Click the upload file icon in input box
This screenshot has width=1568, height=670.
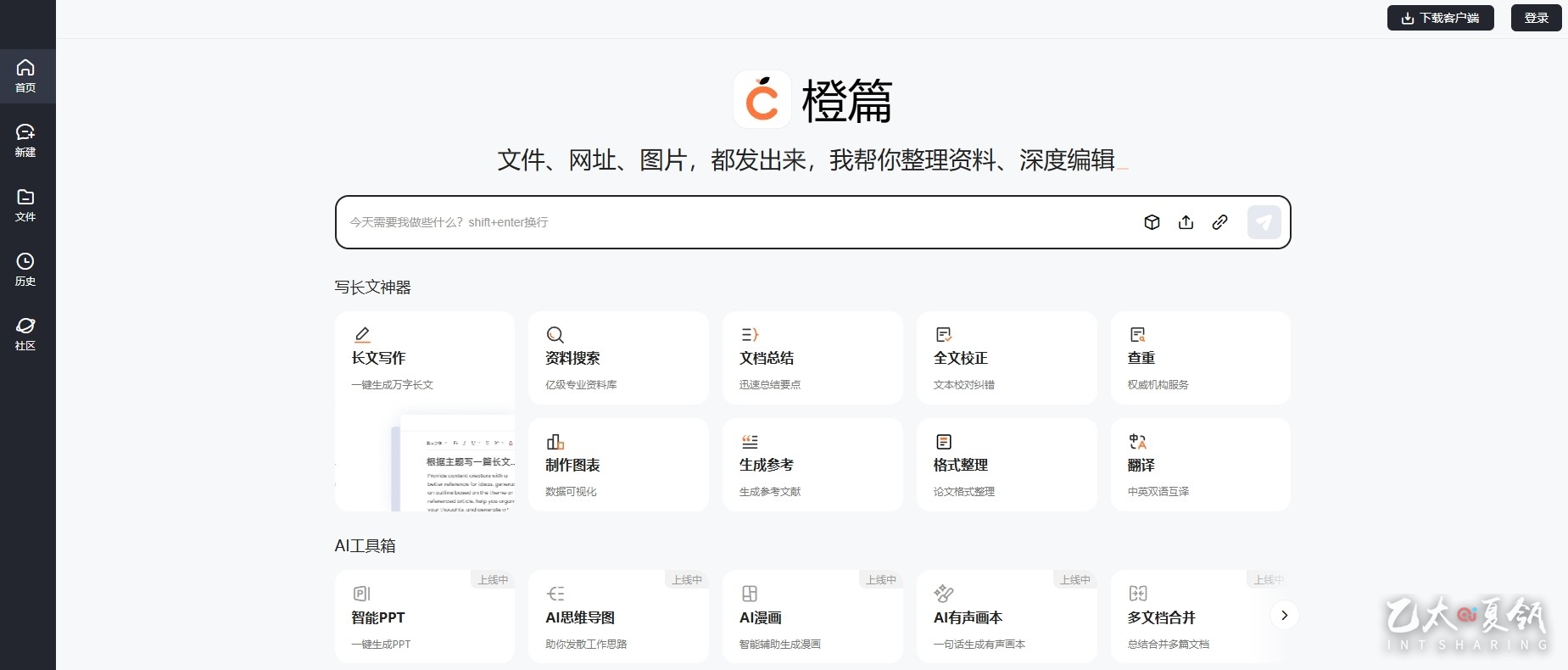[1186, 222]
